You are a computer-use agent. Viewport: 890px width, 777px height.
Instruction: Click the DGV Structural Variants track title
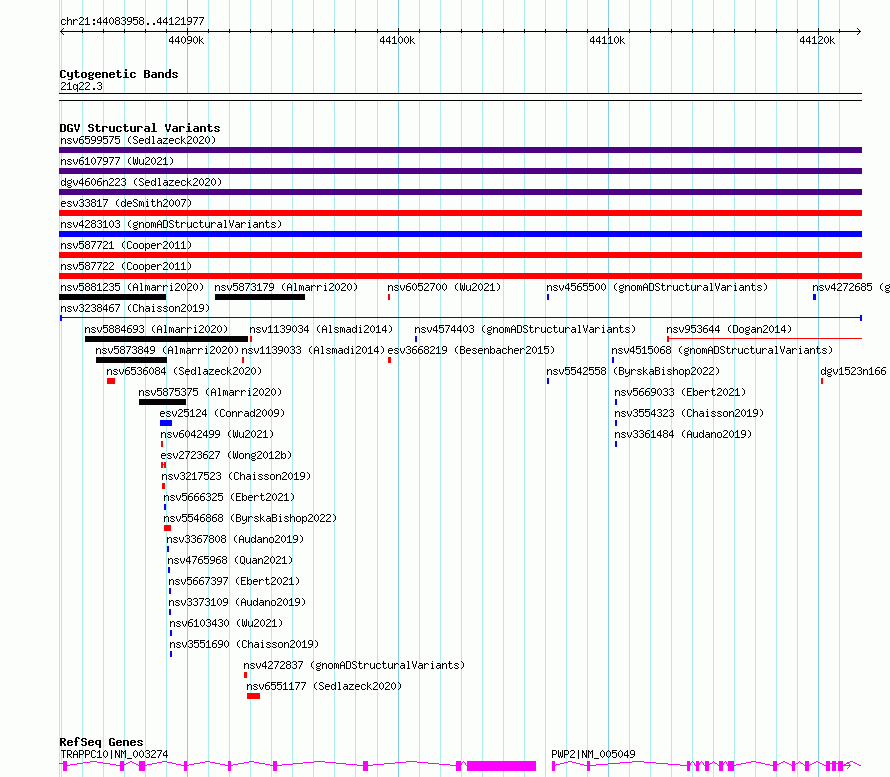click(140, 128)
